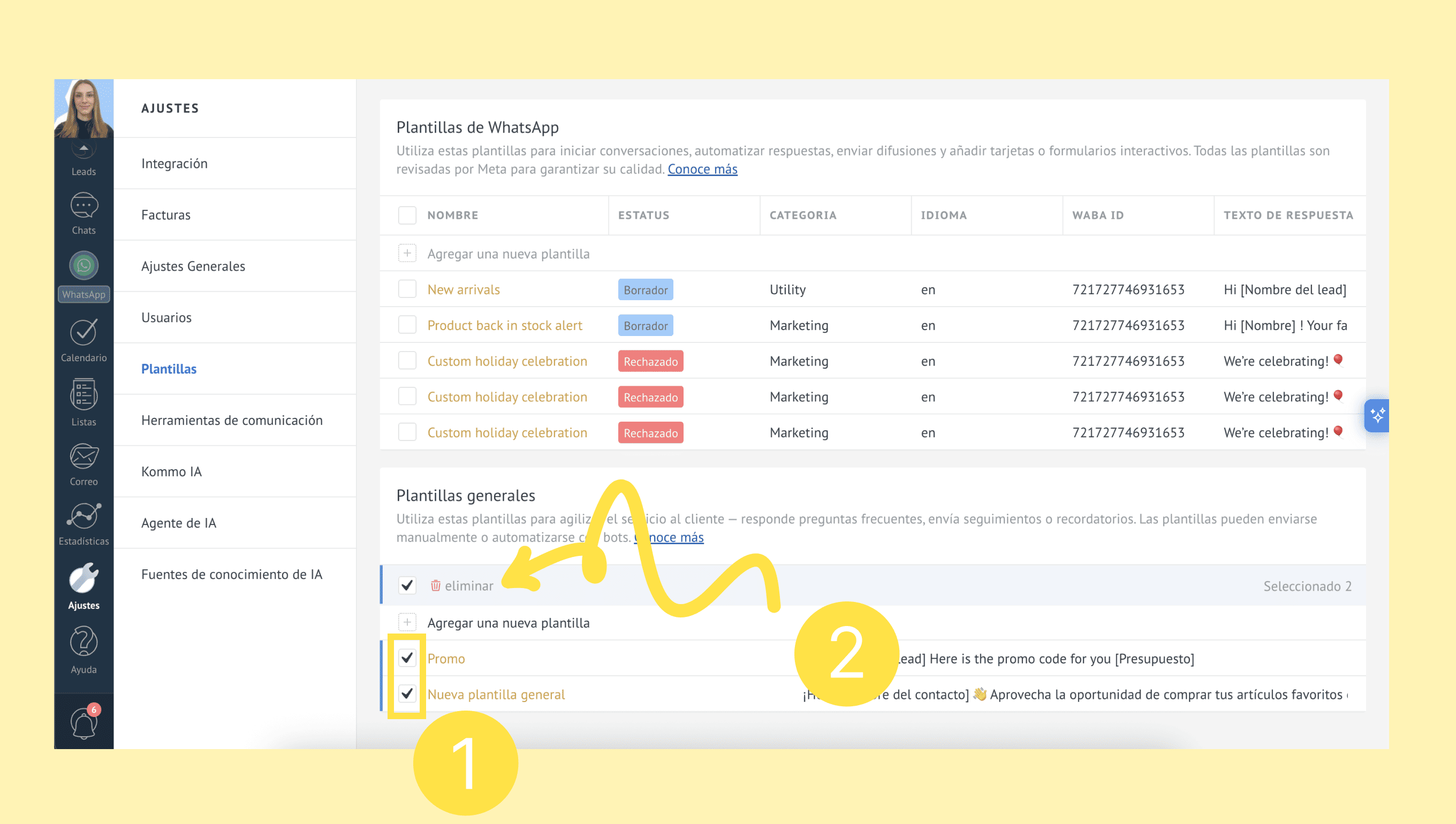
Task: Open the Facturas settings menu item
Action: [235, 215]
